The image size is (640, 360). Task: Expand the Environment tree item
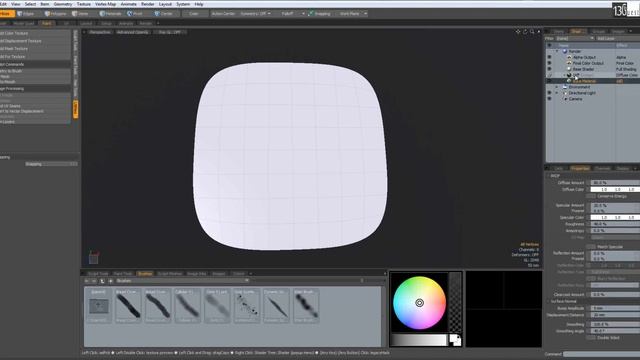[557, 87]
